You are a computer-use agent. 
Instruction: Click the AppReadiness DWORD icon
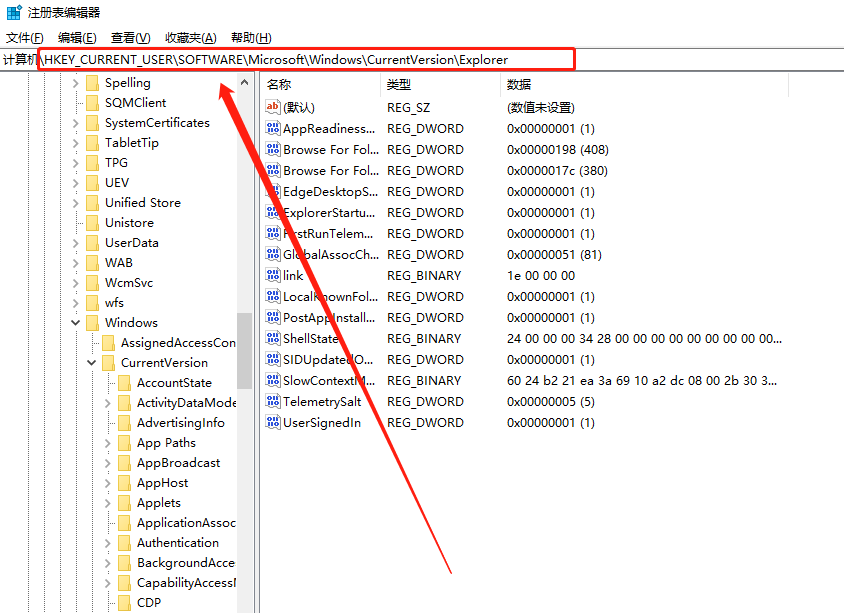(273, 128)
